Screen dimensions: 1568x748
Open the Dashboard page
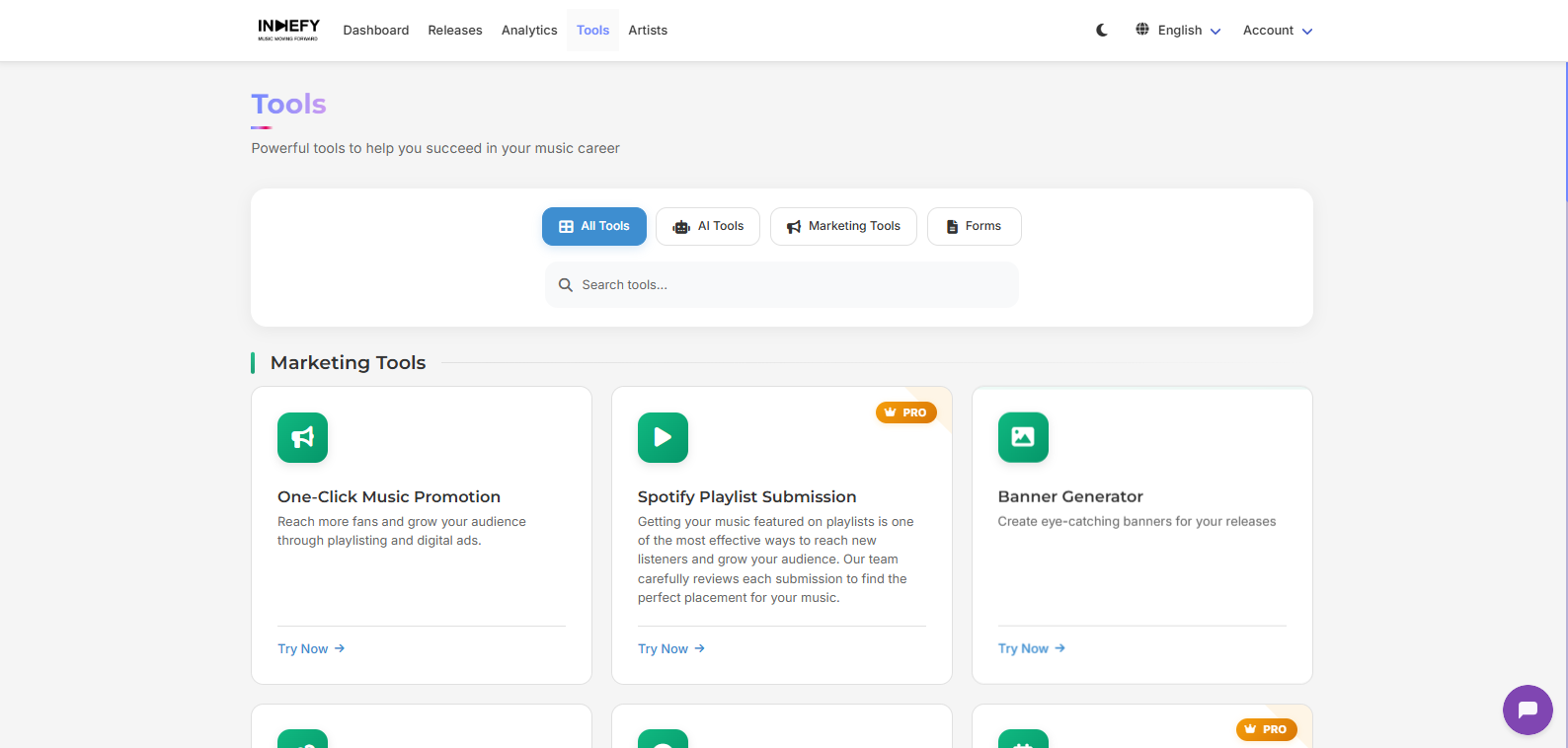pyautogui.click(x=375, y=31)
